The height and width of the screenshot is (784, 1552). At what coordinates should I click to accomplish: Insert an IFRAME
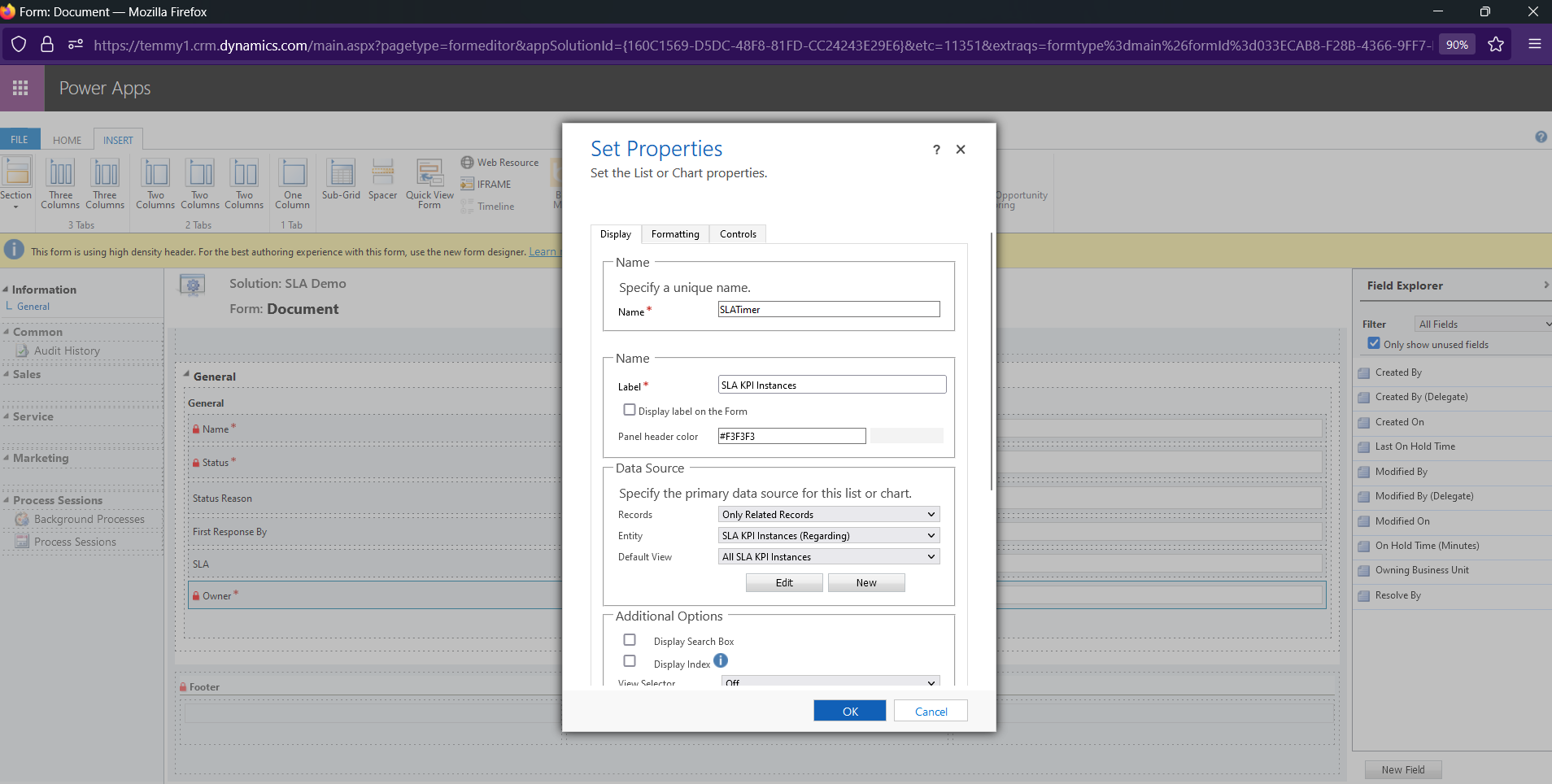click(x=486, y=185)
